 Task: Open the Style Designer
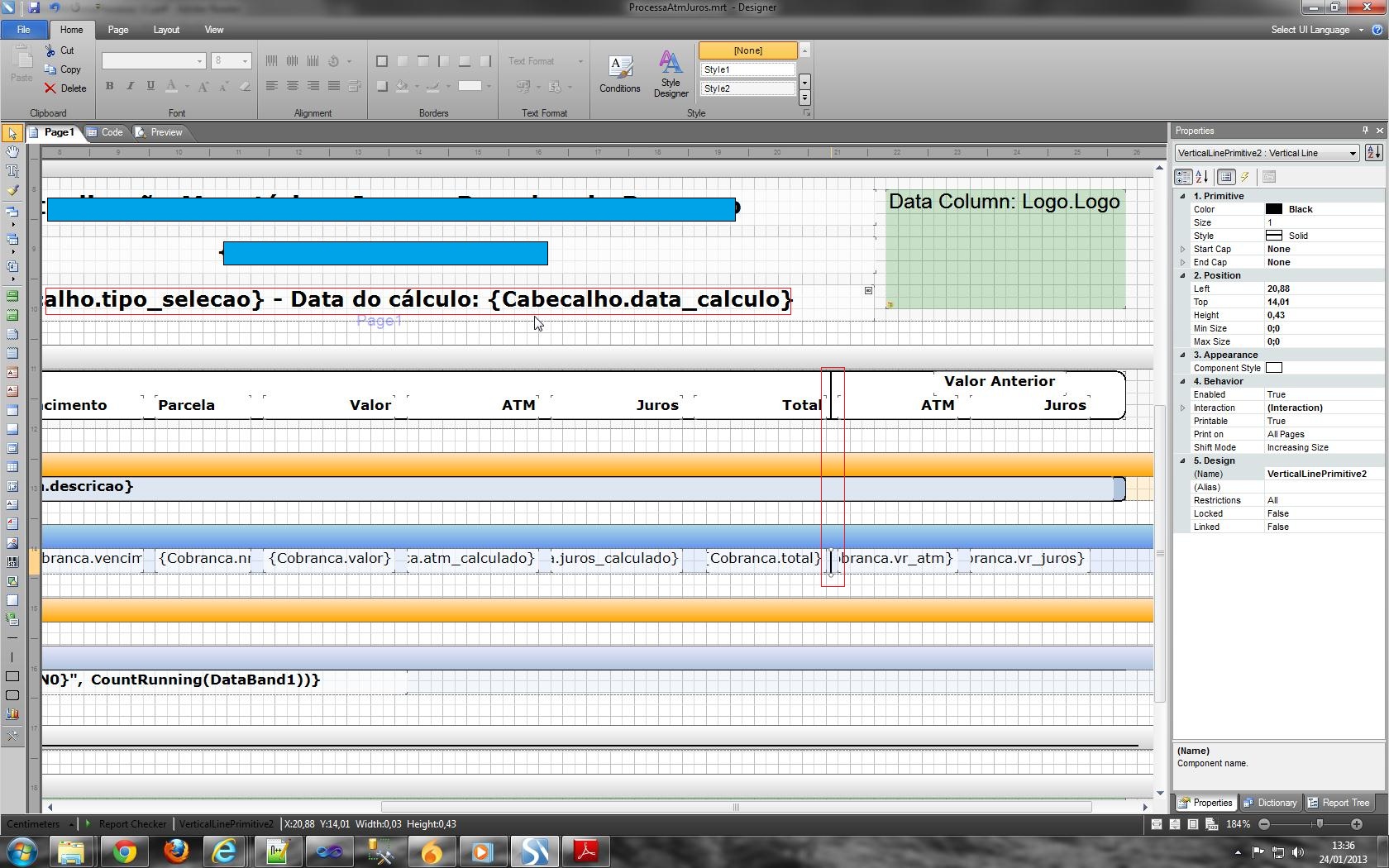coord(671,74)
